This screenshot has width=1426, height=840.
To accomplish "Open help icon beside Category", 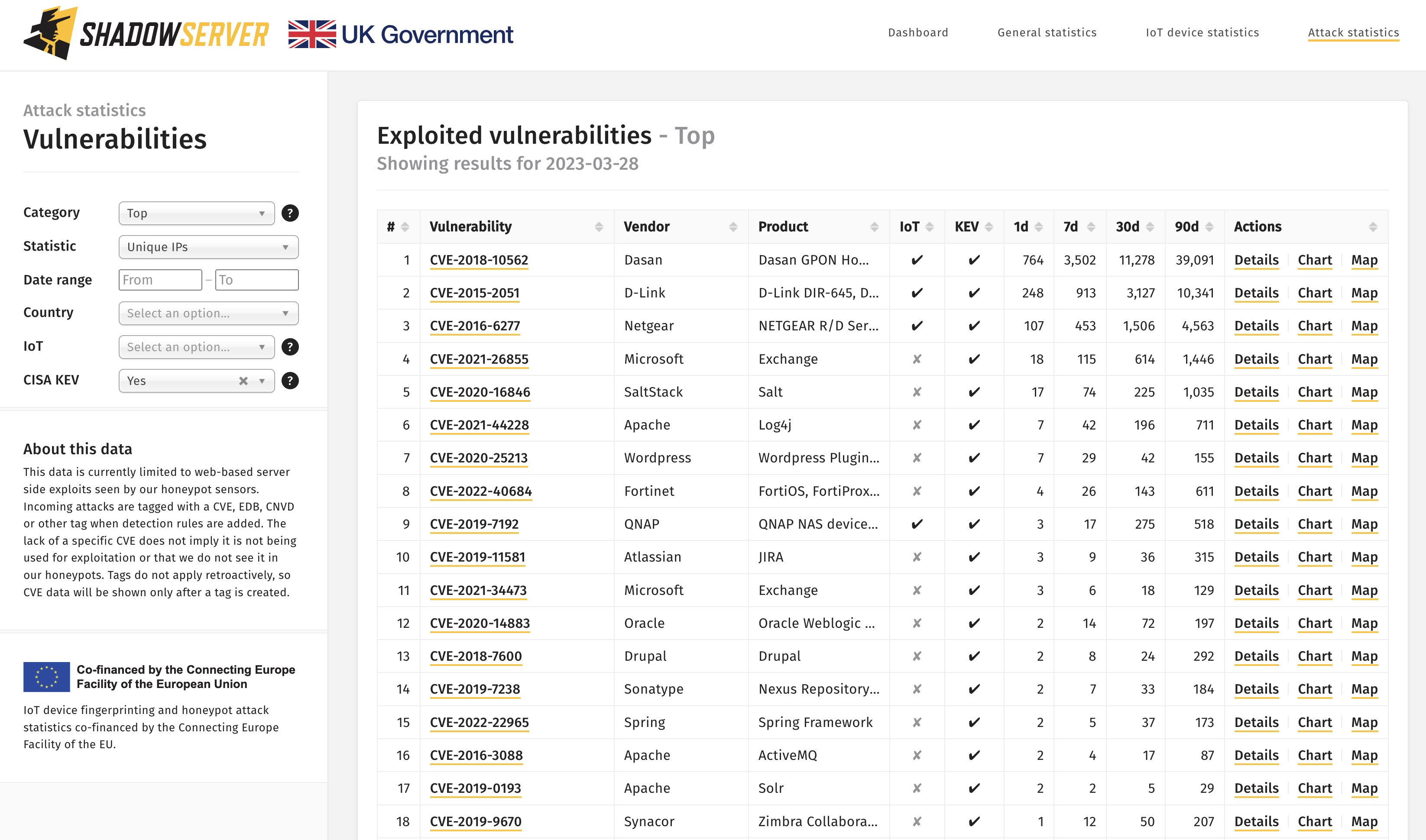I will tap(290, 213).
